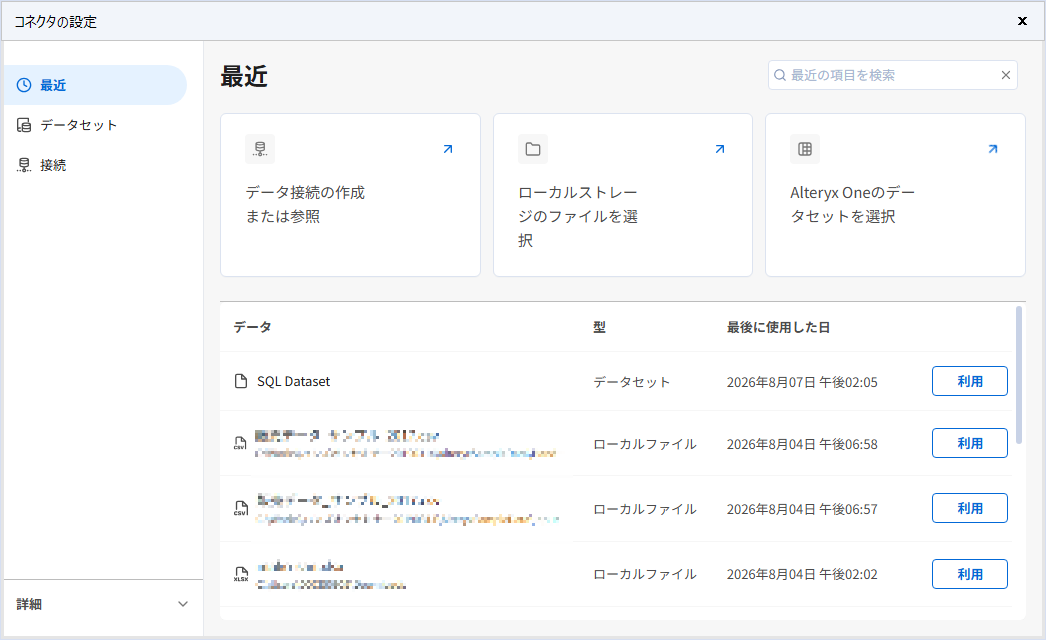Open the データセット sidebar section

coord(78,125)
